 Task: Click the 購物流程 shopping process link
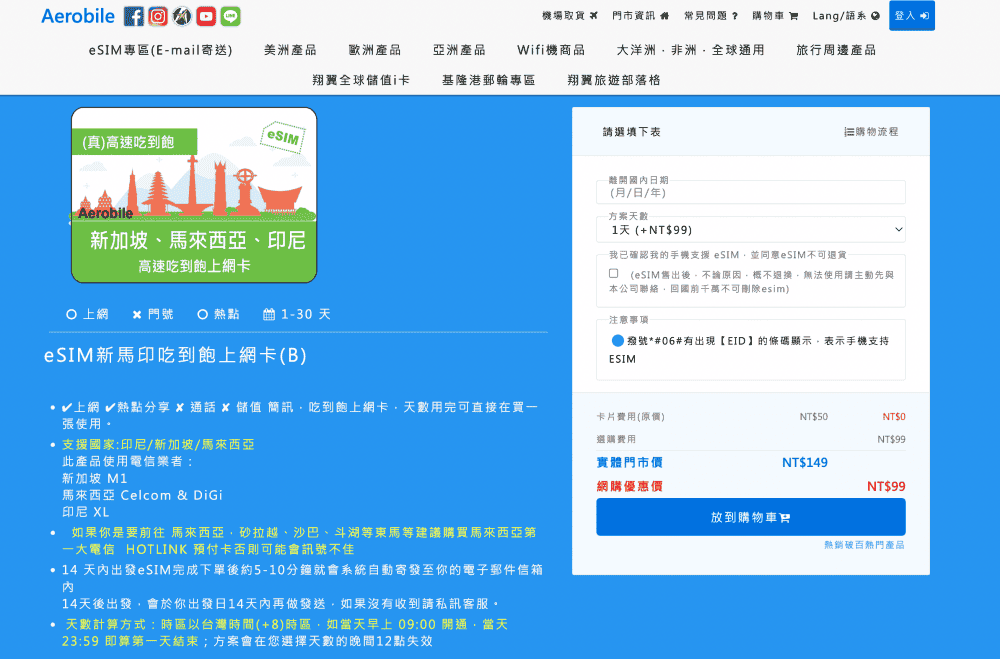click(x=871, y=132)
